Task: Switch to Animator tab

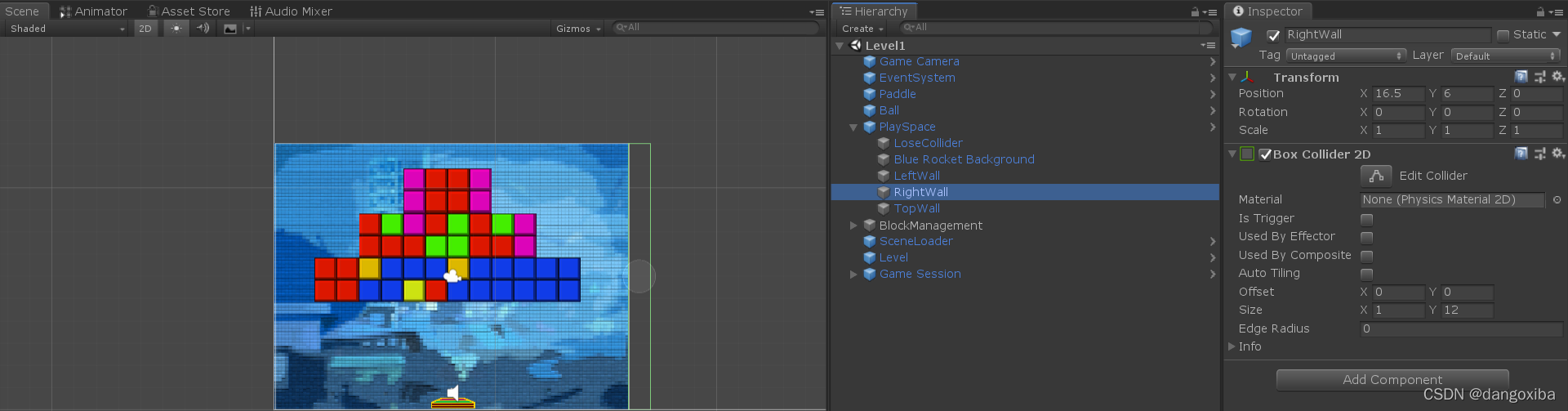Action: tap(93, 11)
